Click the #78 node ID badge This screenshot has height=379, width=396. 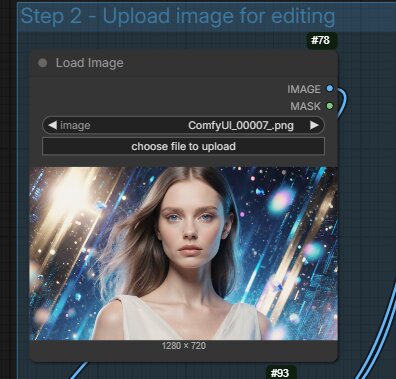[x=321, y=40]
